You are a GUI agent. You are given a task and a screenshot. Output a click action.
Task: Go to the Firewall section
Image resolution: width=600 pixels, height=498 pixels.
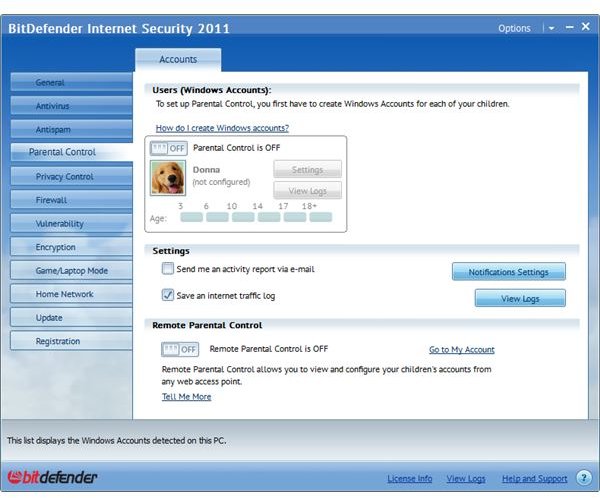coord(72,200)
